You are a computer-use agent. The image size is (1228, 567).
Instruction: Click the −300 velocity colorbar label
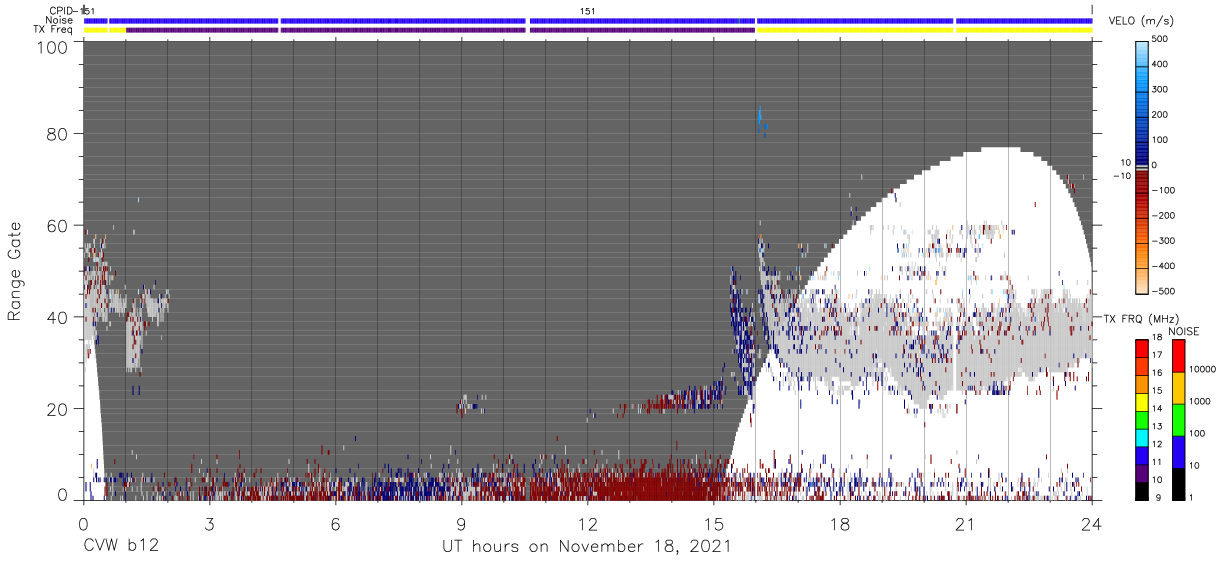coord(1165,241)
